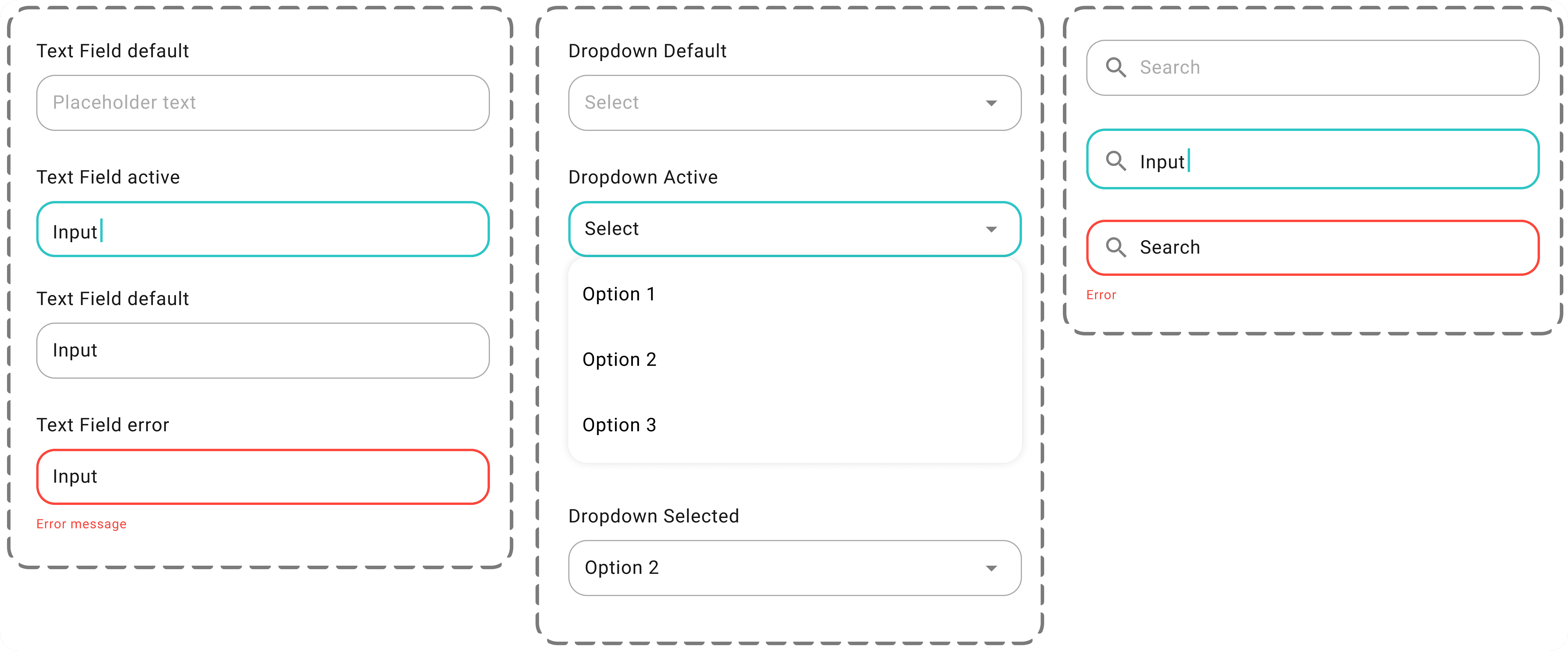
Task: Choose Option 2 from the open list
Action: pyautogui.click(x=794, y=360)
